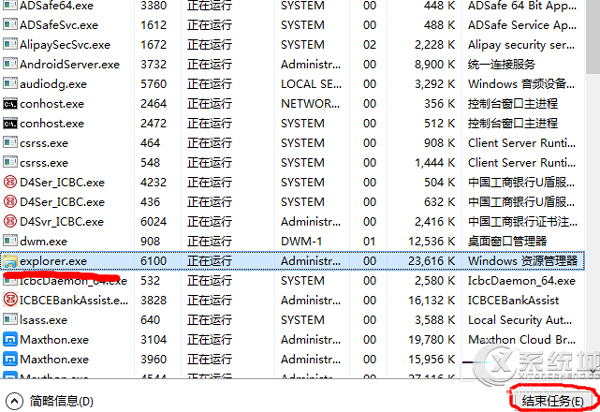Click the 结束任务(E) button
Viewport: 600px width, 412px height.
(x=553, y=401)
